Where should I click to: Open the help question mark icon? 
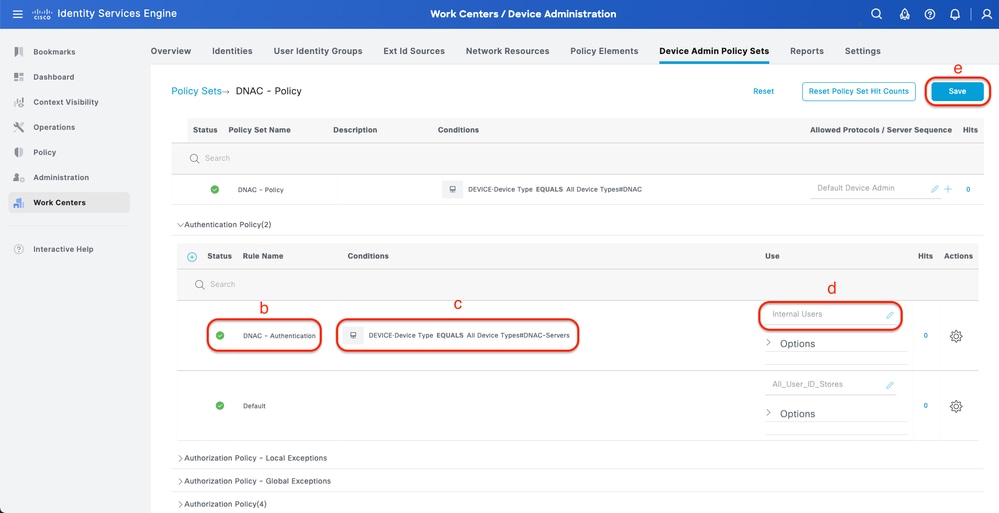click(930, 14)
